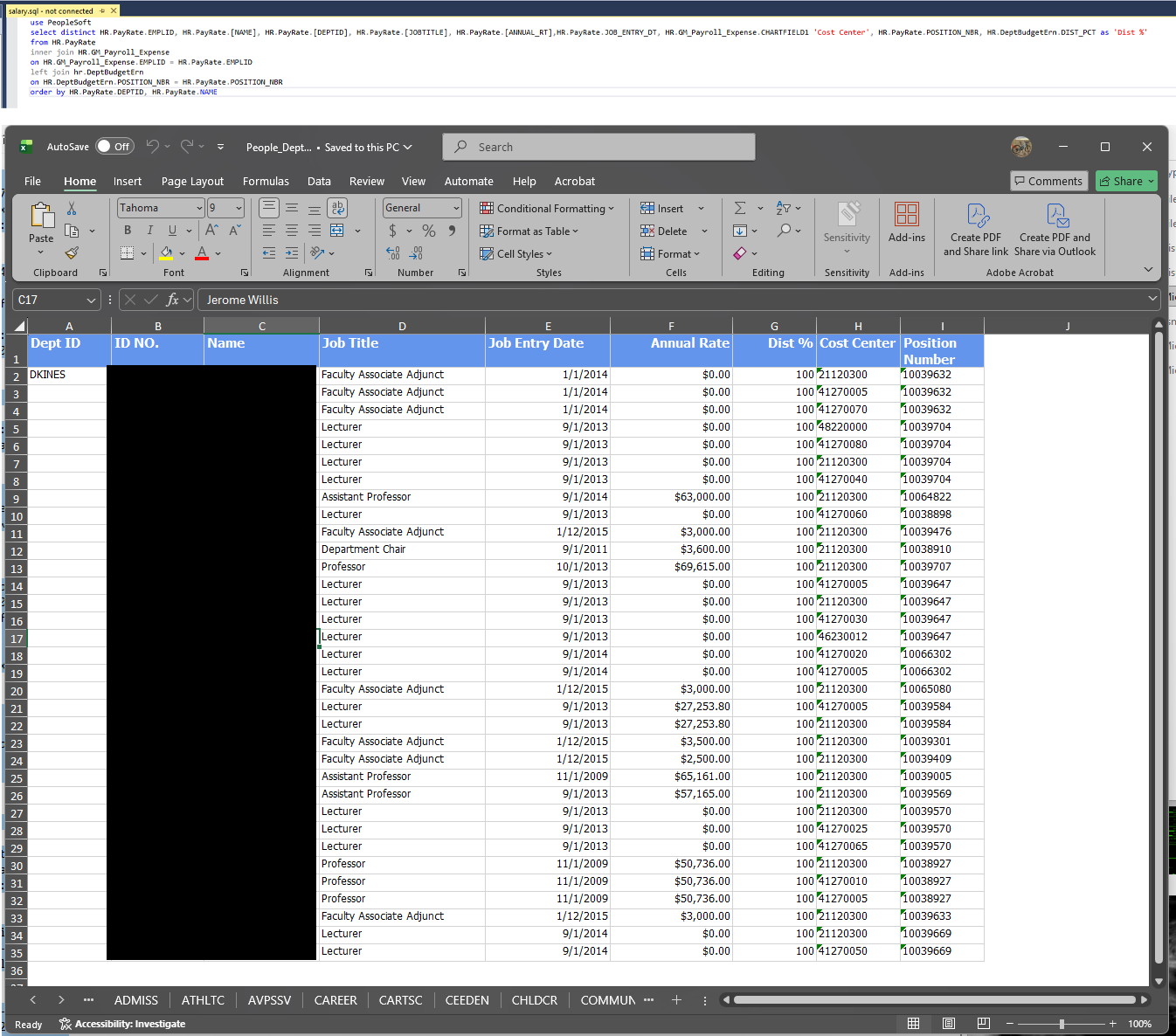Switch to Page Layout view in status bar
The image size is (1176, 1036).
tap(949, 1024)
